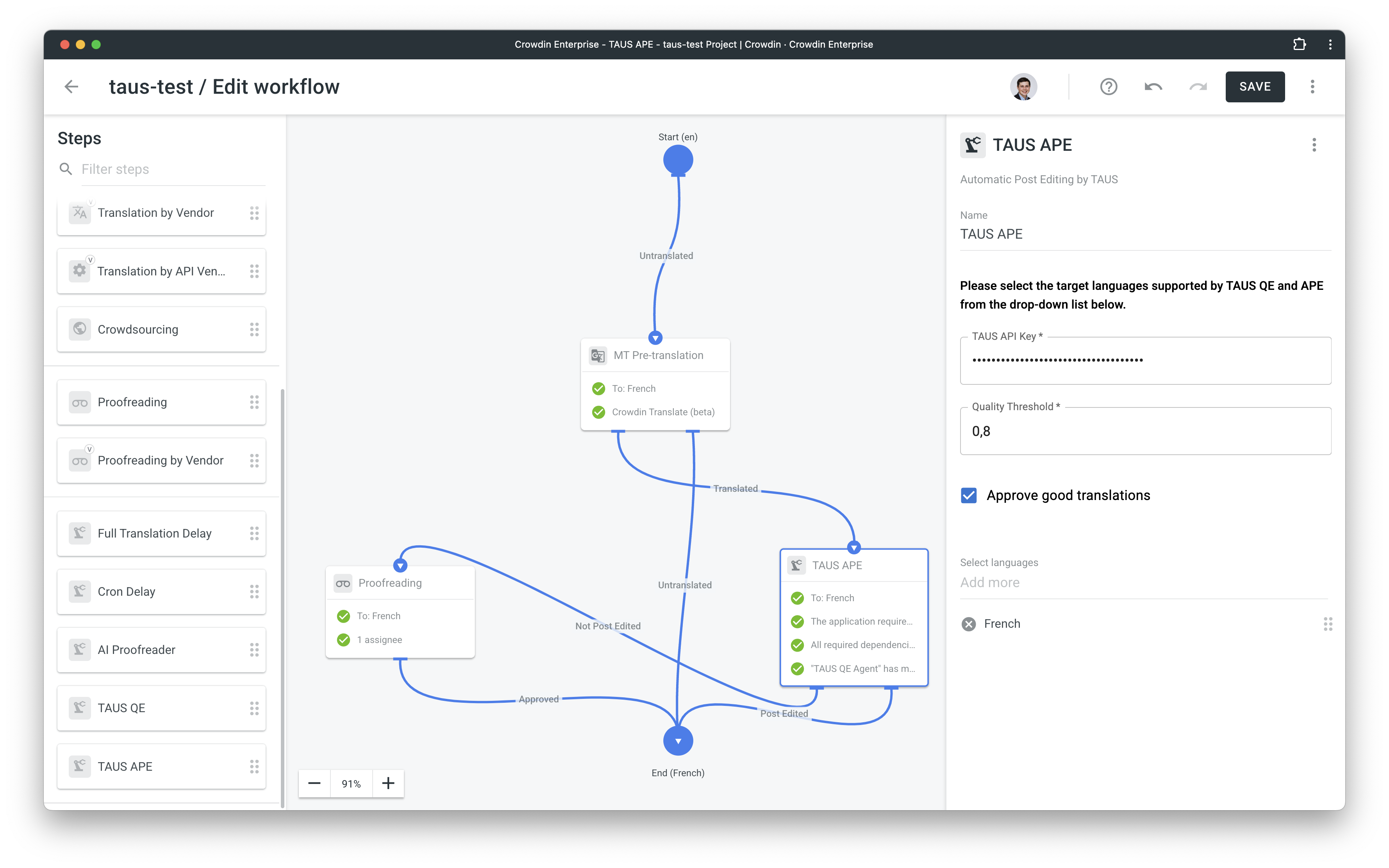Select the Start (en) node circle

point(678,160)
